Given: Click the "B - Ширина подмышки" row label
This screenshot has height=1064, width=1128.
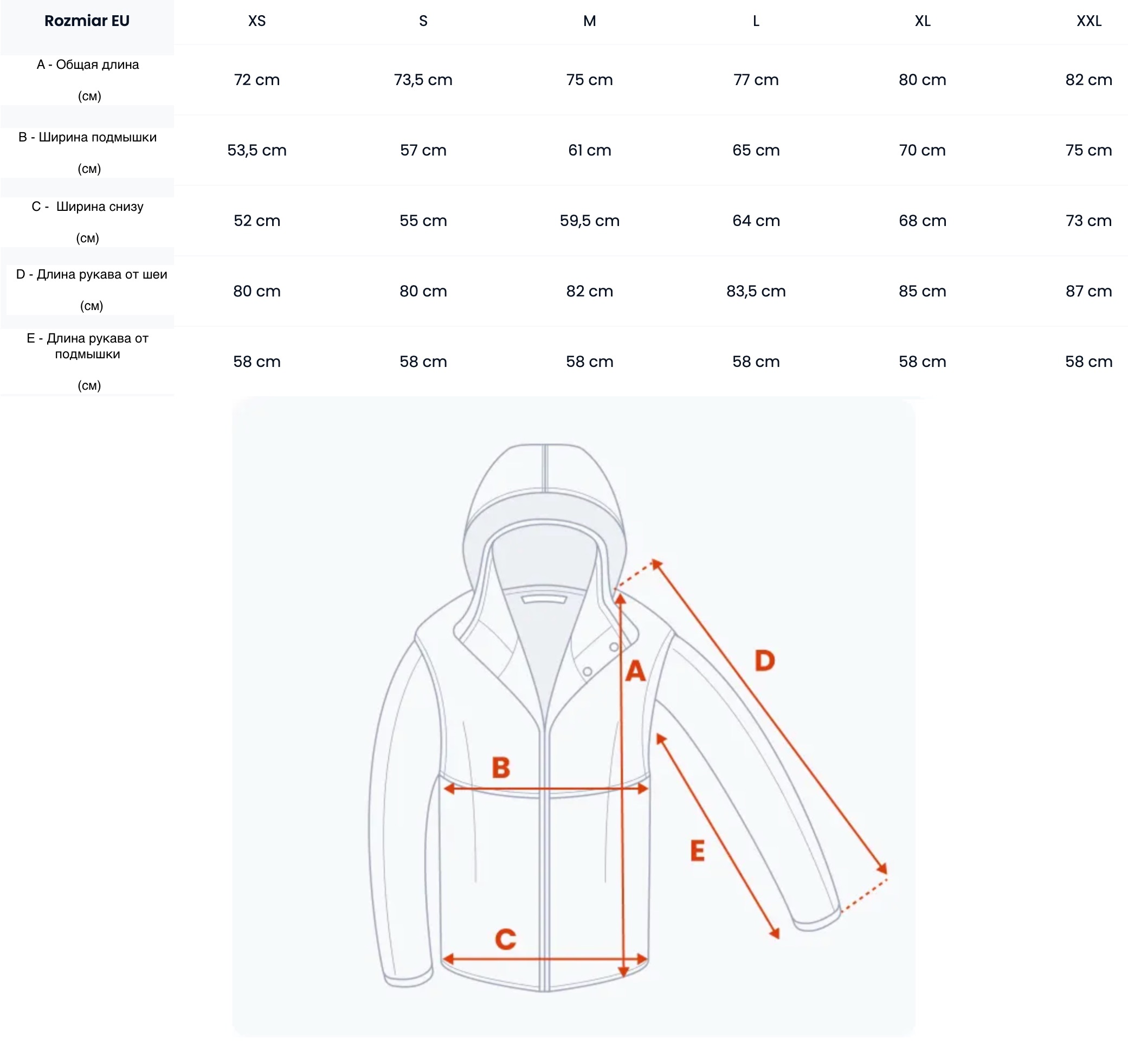Looking at the screenshot, I should tap(87, 137).
